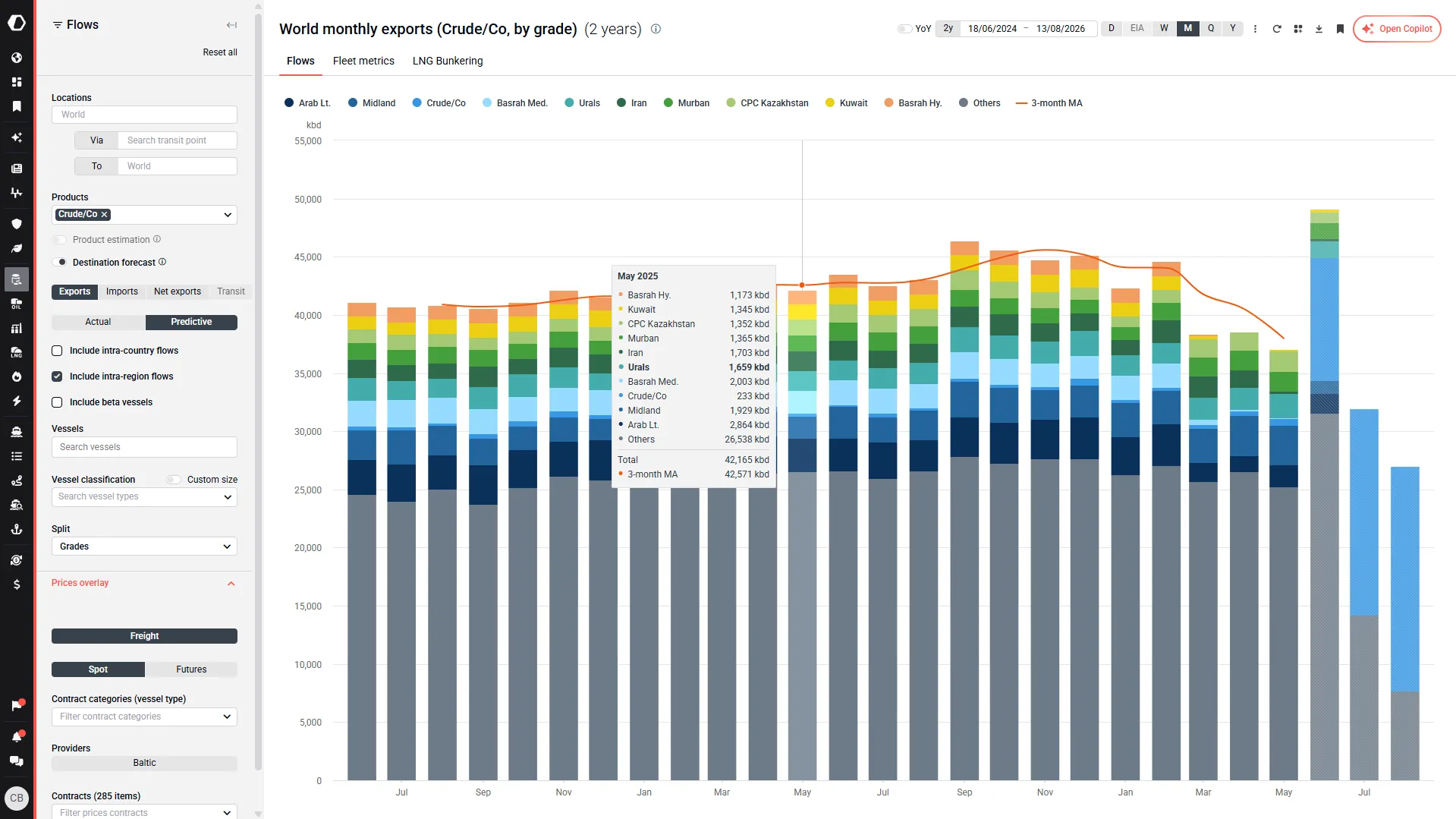Select Weekly (W) granularity

coord(1164,29)
